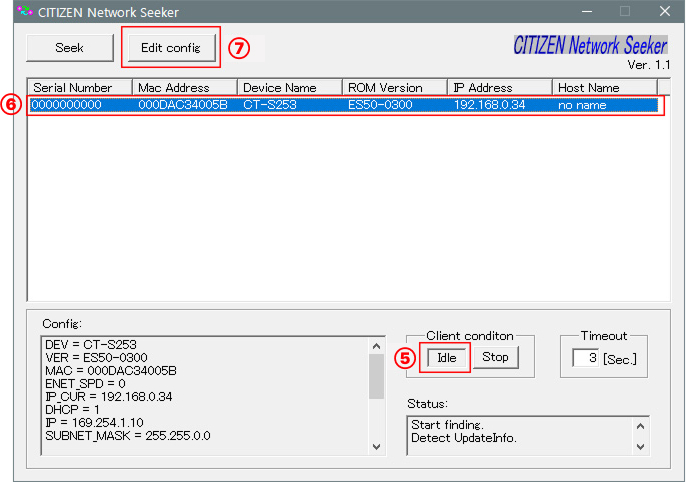Sort list by IP Address column
This screenshot has width=686, height=482.
tap(499, 87)
